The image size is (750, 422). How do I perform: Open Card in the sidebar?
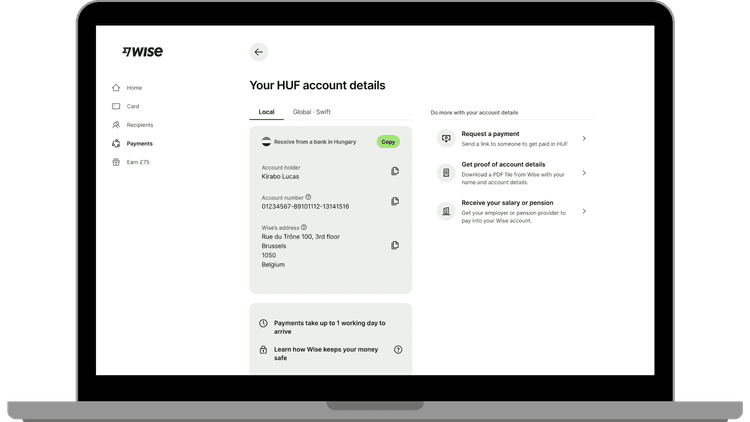pyautogui.click(x=132, y=106)
